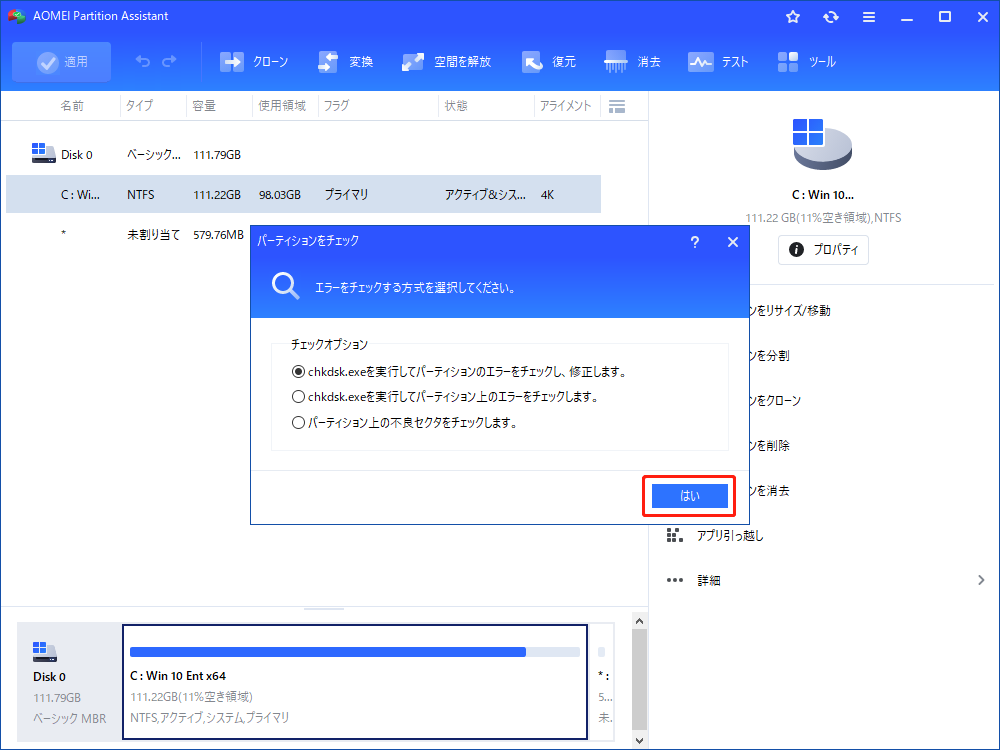Click the 111.79GB capacity cell of Disk 0
Image resolution: width=1000 pixels, height=750 pixels.
click(x=217, y=154)
